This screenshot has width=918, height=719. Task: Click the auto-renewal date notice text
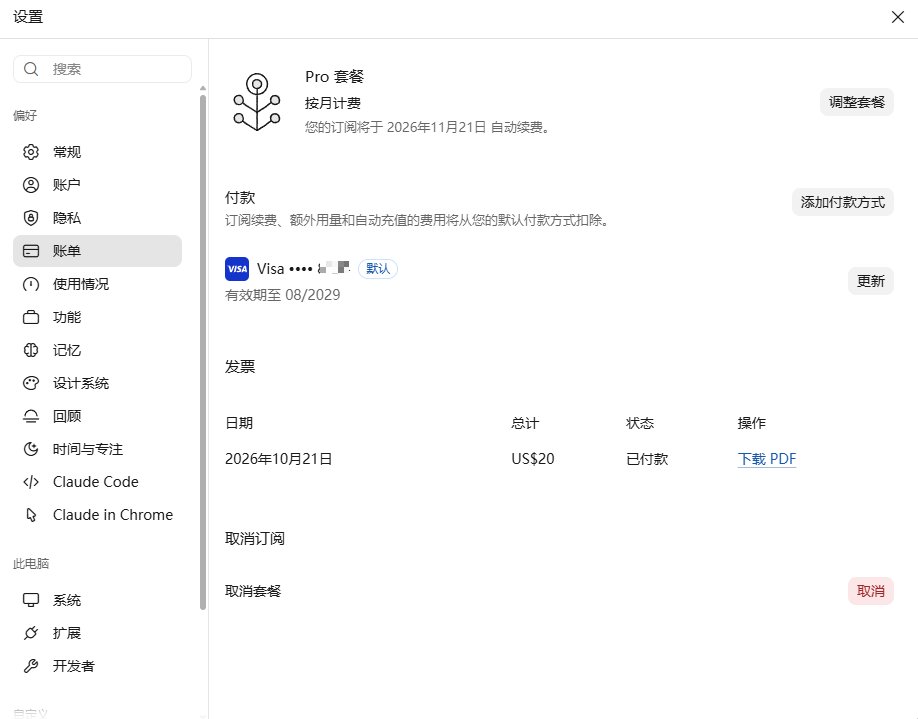pos(428,128)
